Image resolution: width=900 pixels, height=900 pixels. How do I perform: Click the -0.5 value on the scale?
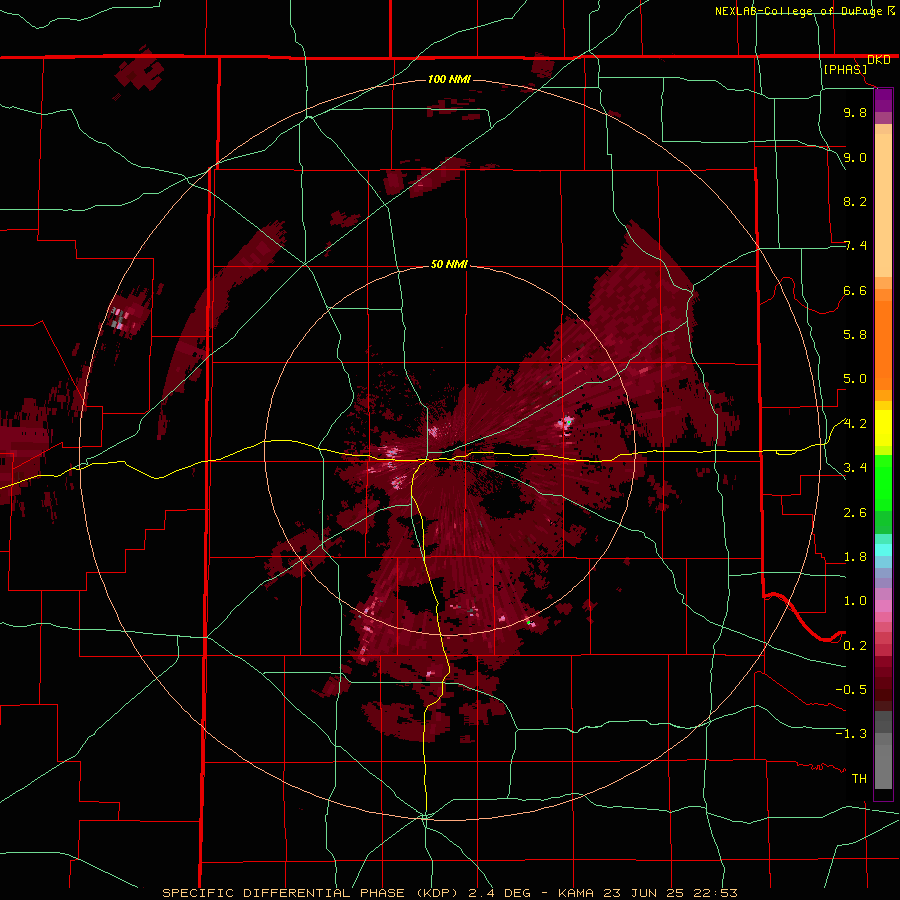tap(851, 690)
